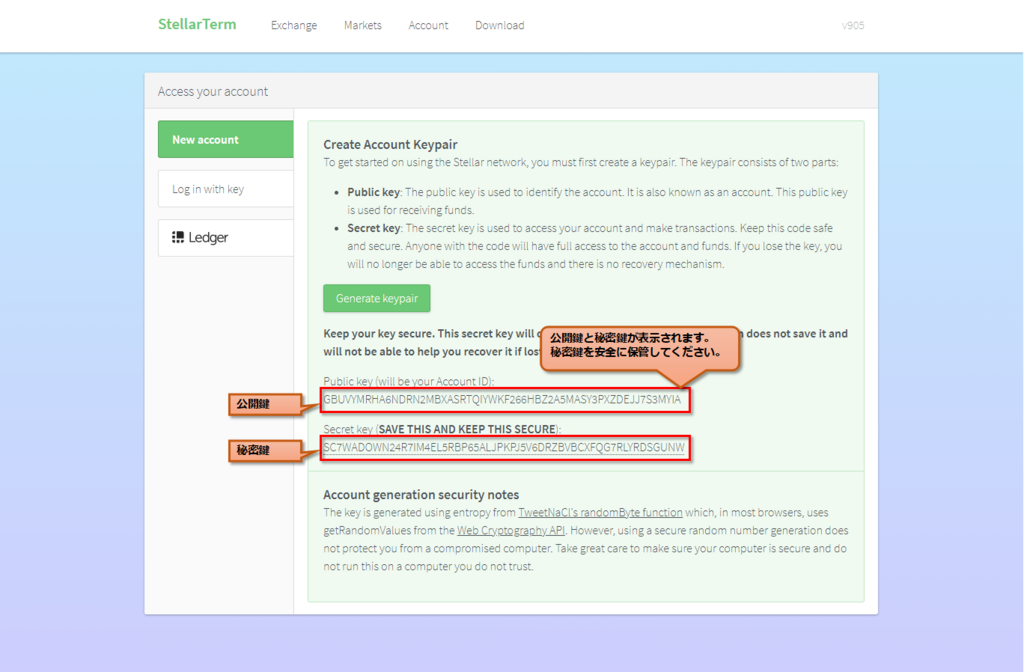
Task: Select the secret key starting with SC7WADOWN
Action: point(504,447)
